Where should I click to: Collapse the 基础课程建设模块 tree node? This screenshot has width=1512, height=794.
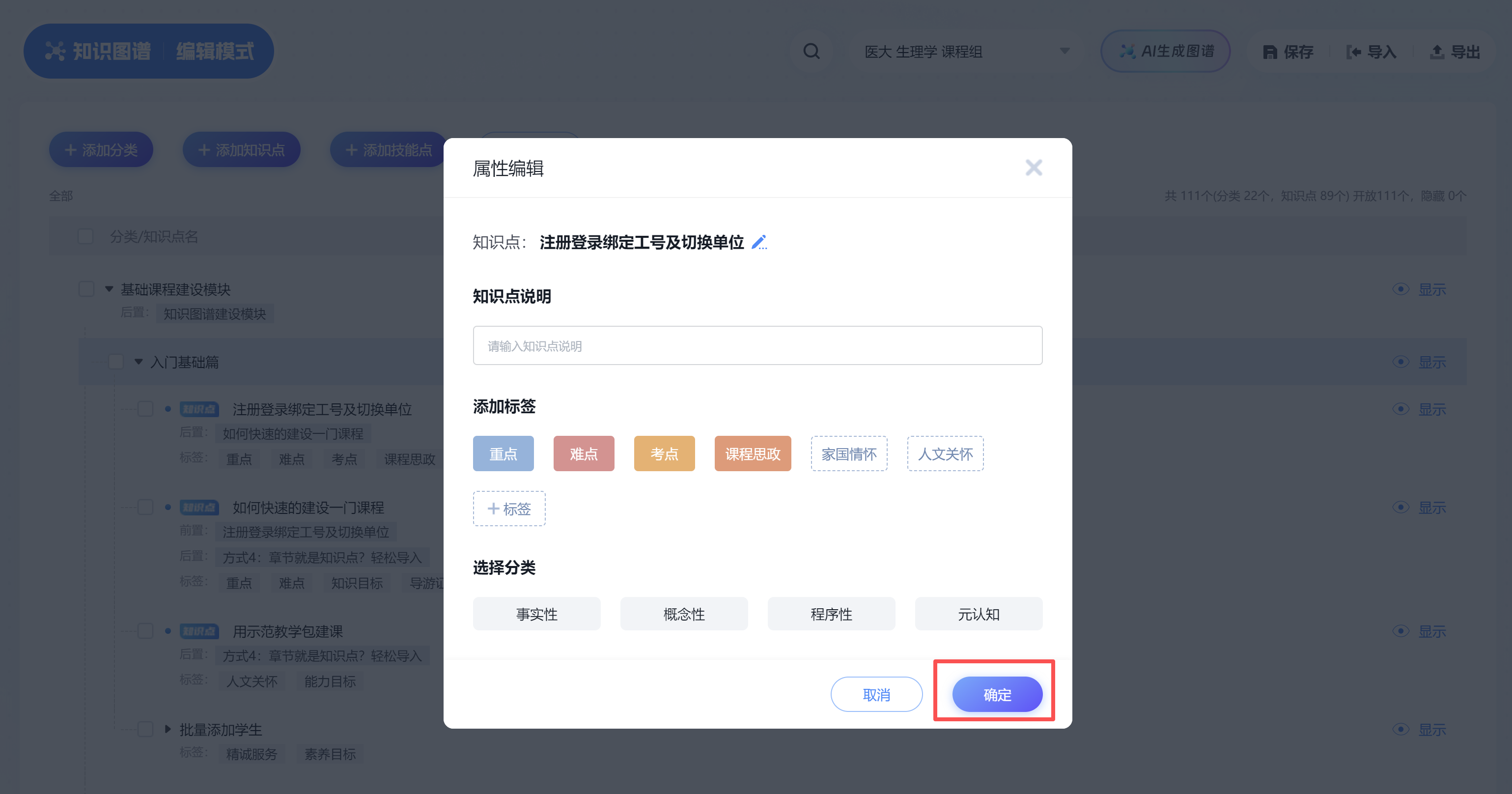click(x=109, y=289)
